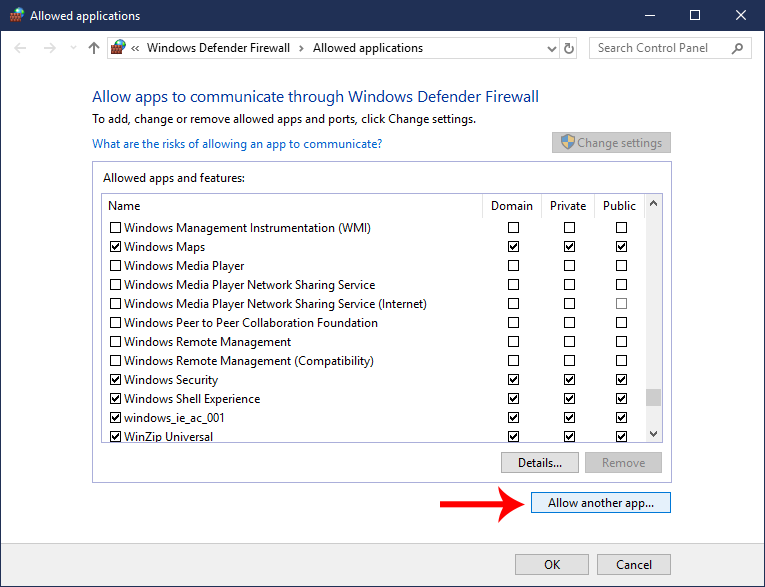Close the Allowed applications window
The height and width of the screenshot is (587, 765).
click(741, 15)
